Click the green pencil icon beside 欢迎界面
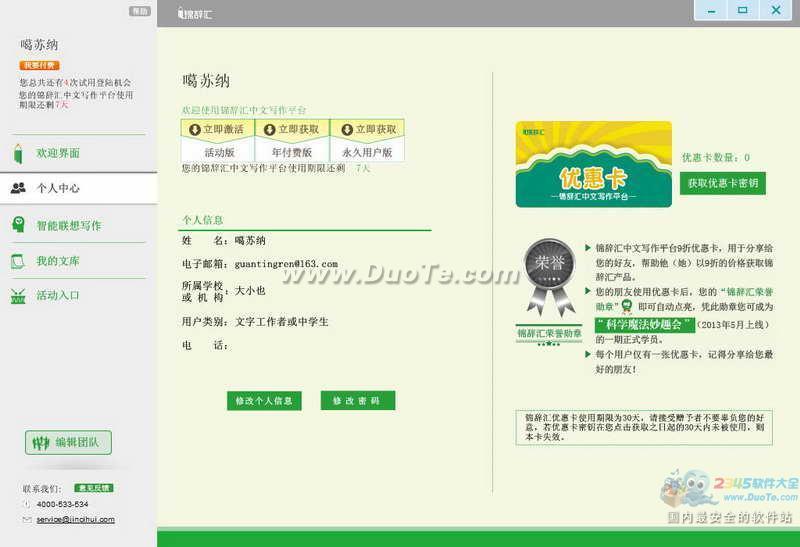Screen dimensions: 800x547 click(x=18, y=154)
